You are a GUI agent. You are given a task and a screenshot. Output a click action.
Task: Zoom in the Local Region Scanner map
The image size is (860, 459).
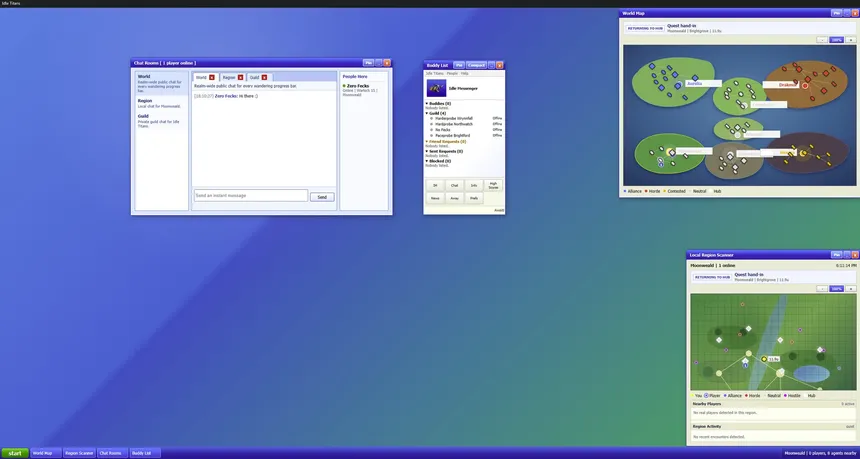[x=850, y=288]
